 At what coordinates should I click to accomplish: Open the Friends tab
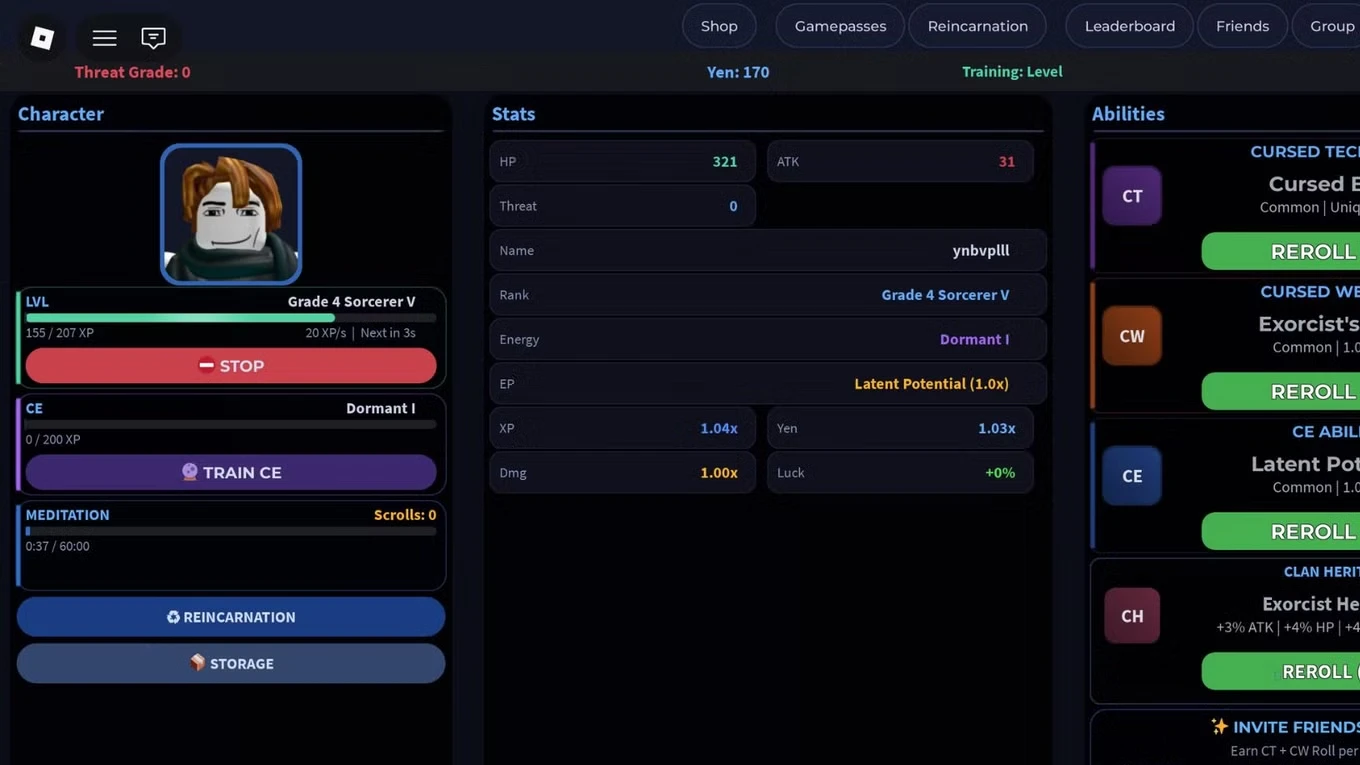click(x=1242, y=26)
